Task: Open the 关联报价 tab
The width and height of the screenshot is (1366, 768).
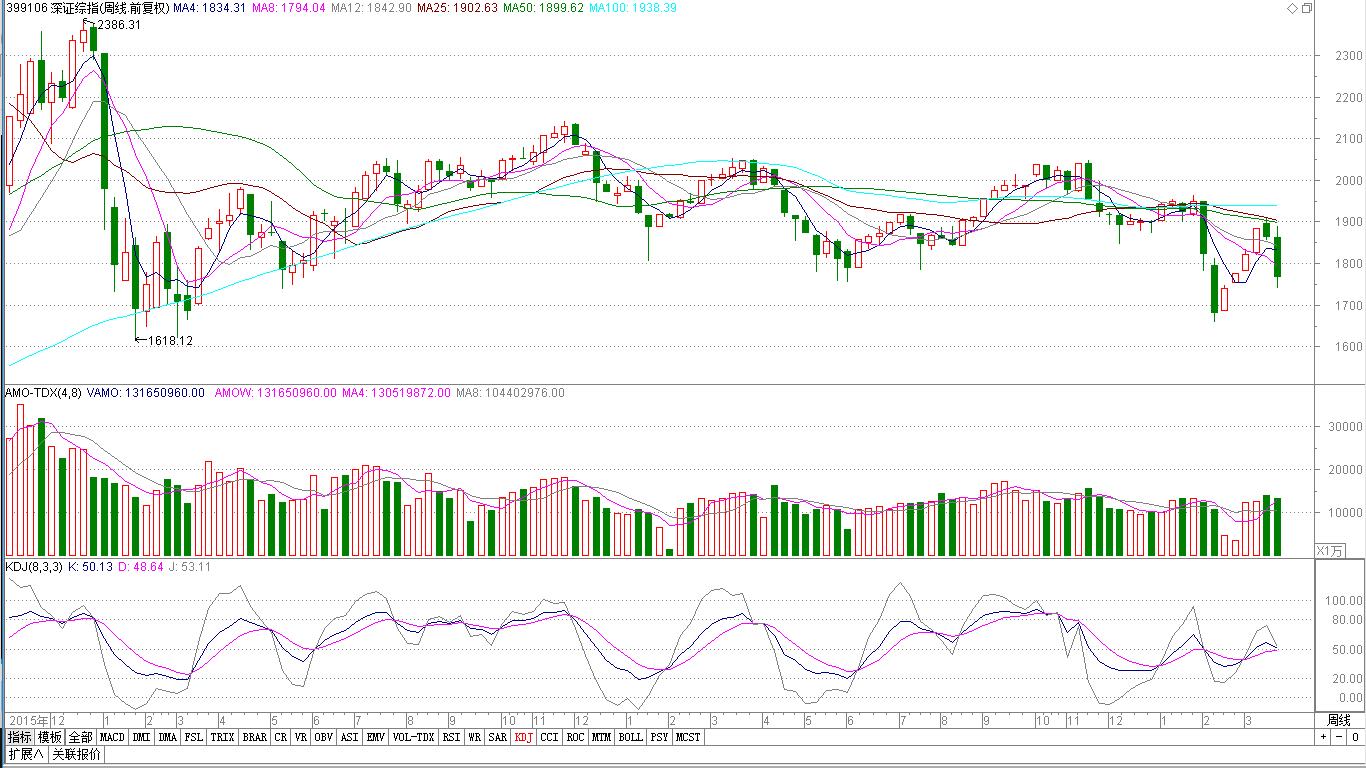Action: (76, 754)
